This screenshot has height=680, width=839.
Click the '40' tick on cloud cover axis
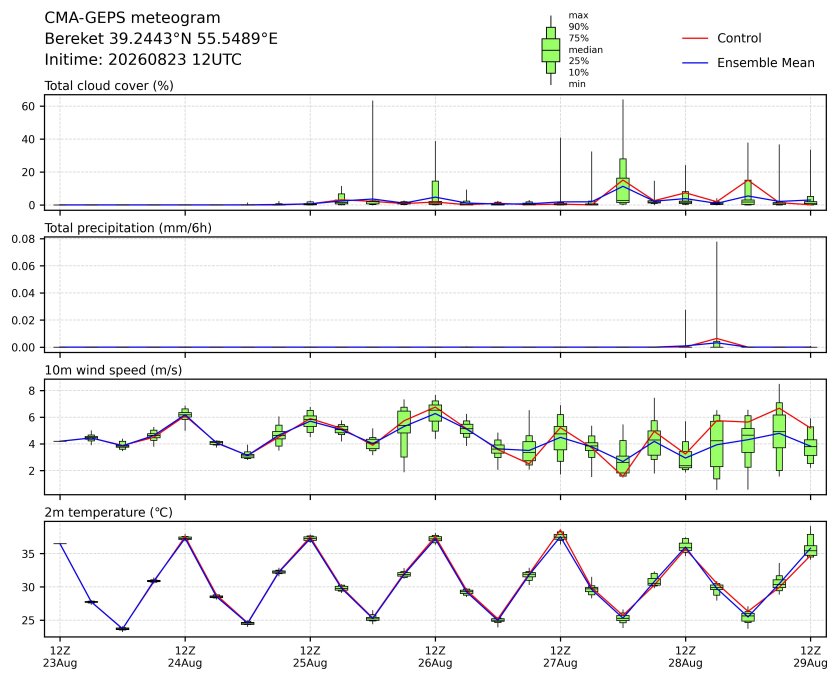[x=28, y=140]
